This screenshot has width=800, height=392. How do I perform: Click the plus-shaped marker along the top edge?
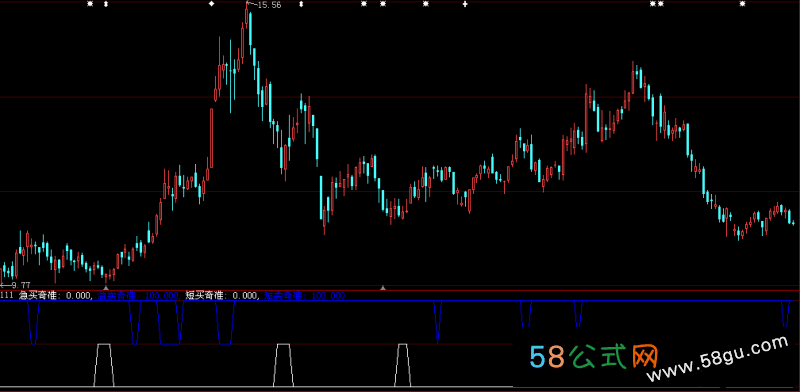pos(465,4)
